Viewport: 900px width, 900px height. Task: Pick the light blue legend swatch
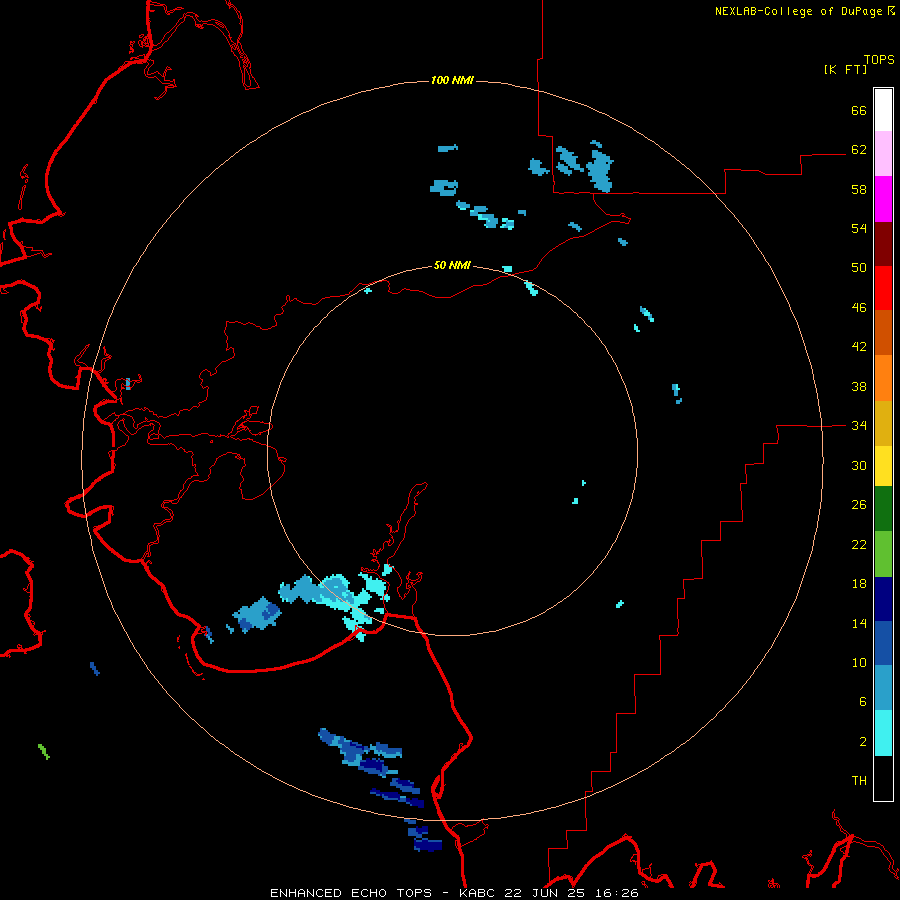pos(883,688)
